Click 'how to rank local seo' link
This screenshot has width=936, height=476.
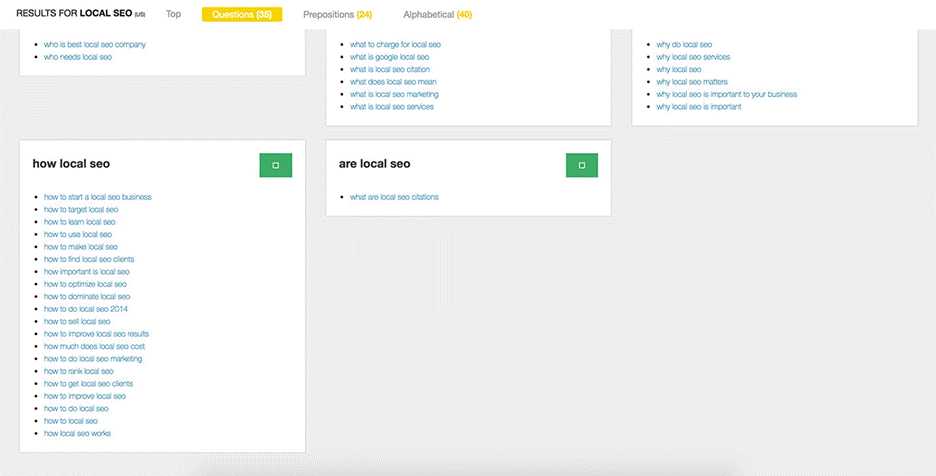click(79, 371)
